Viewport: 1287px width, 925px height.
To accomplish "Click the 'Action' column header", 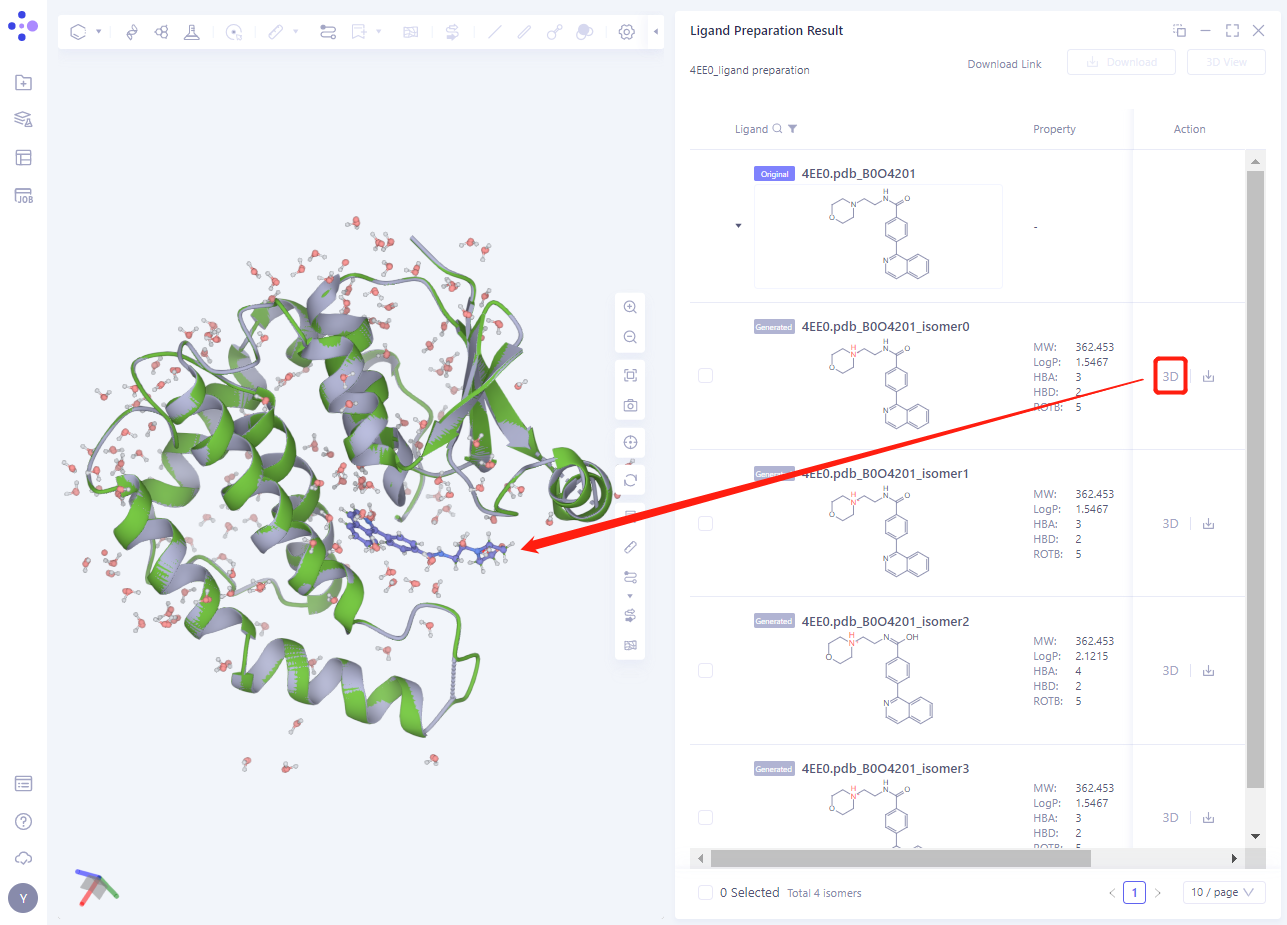I will 1189,129.
